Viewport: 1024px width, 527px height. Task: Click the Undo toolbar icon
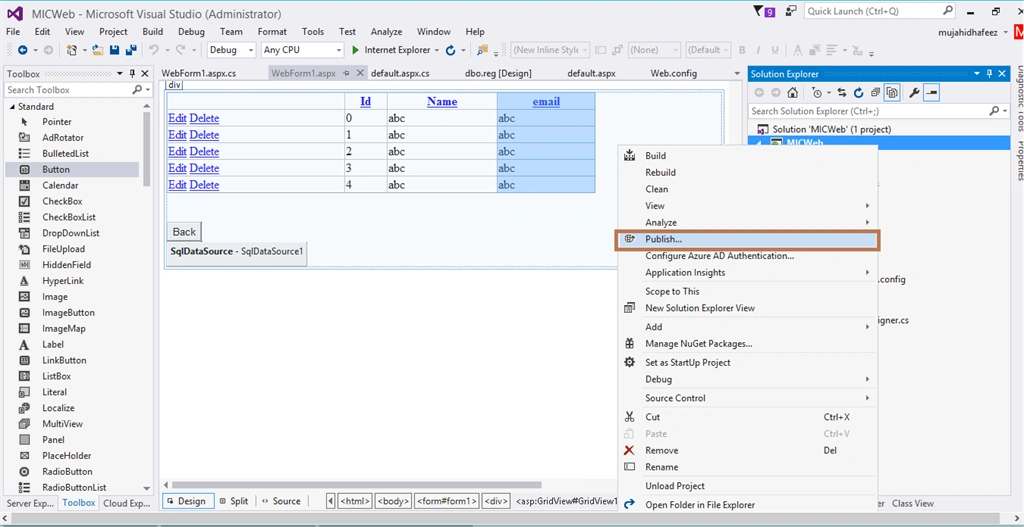point(153,50)
